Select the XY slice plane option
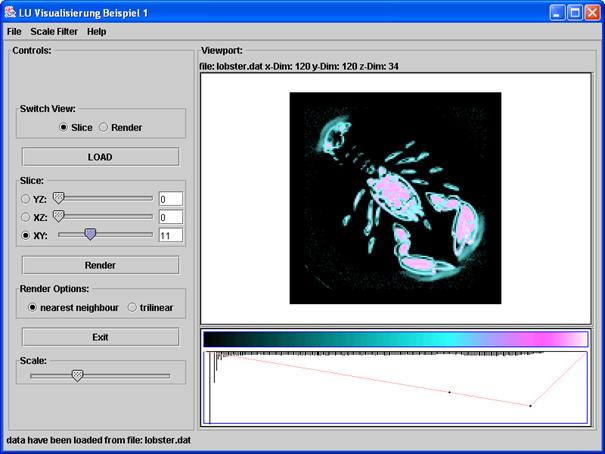 (26, 235)
